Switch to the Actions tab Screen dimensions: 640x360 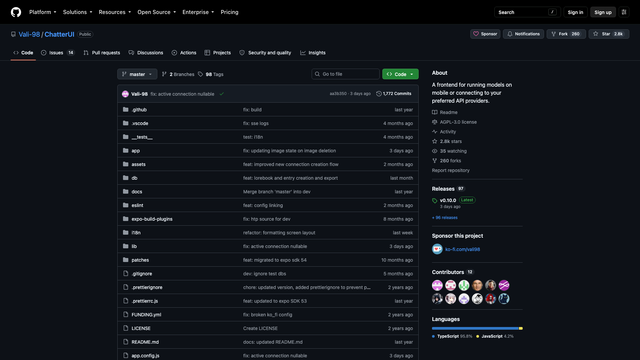point(184,53)
